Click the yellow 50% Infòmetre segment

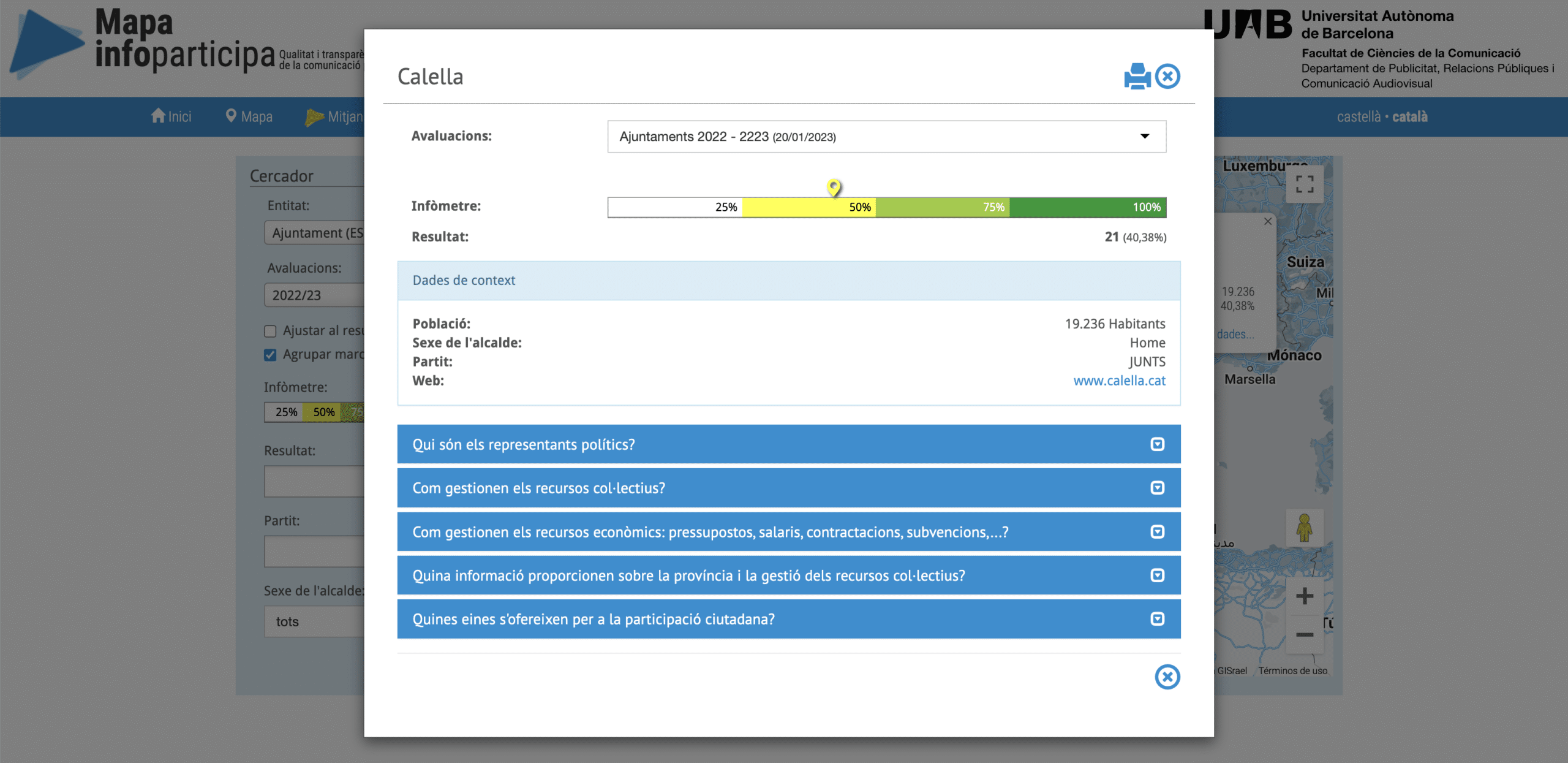coord(809,207)
